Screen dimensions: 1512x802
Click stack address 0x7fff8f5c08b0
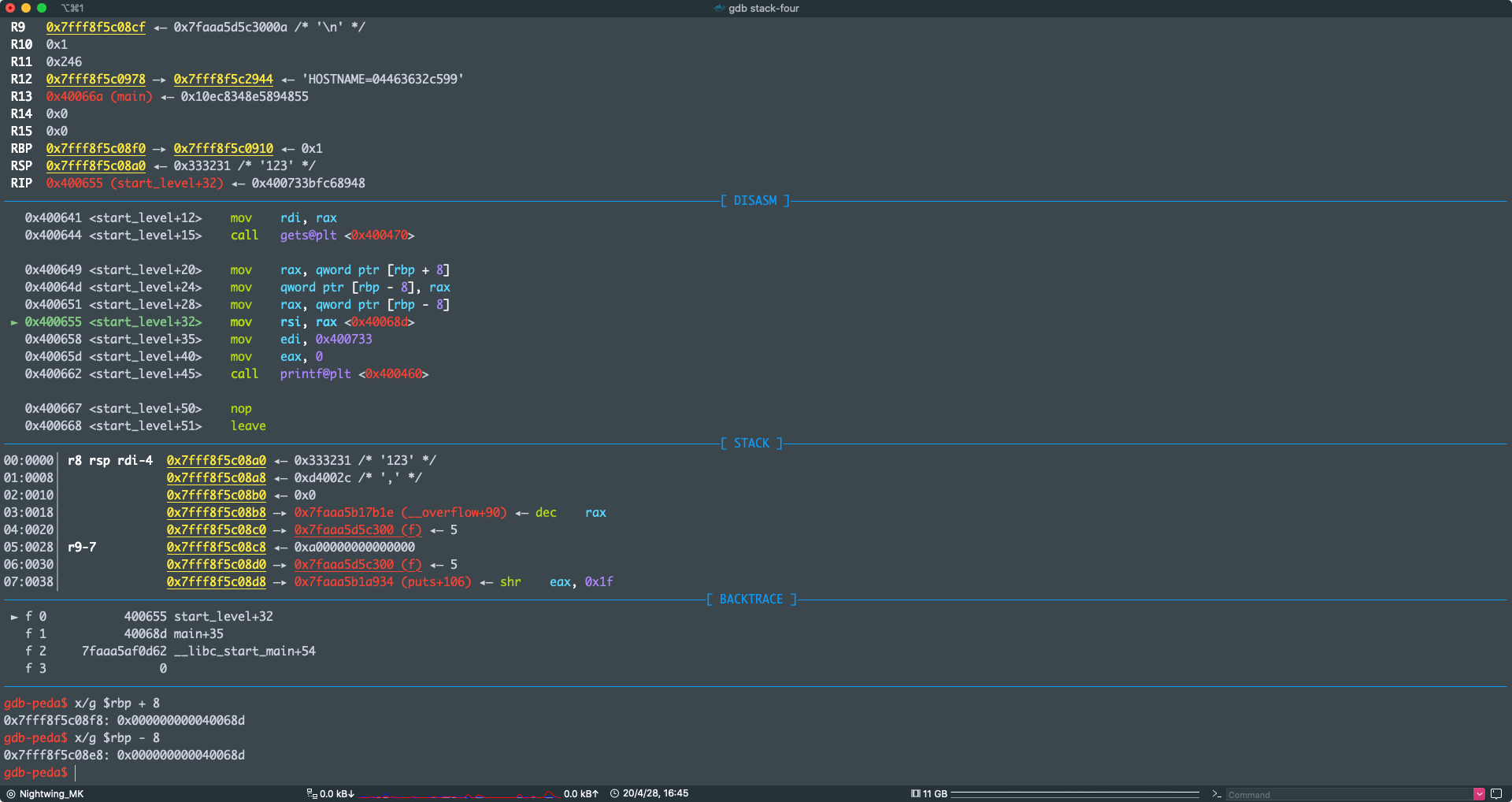(x=217, y=496)
